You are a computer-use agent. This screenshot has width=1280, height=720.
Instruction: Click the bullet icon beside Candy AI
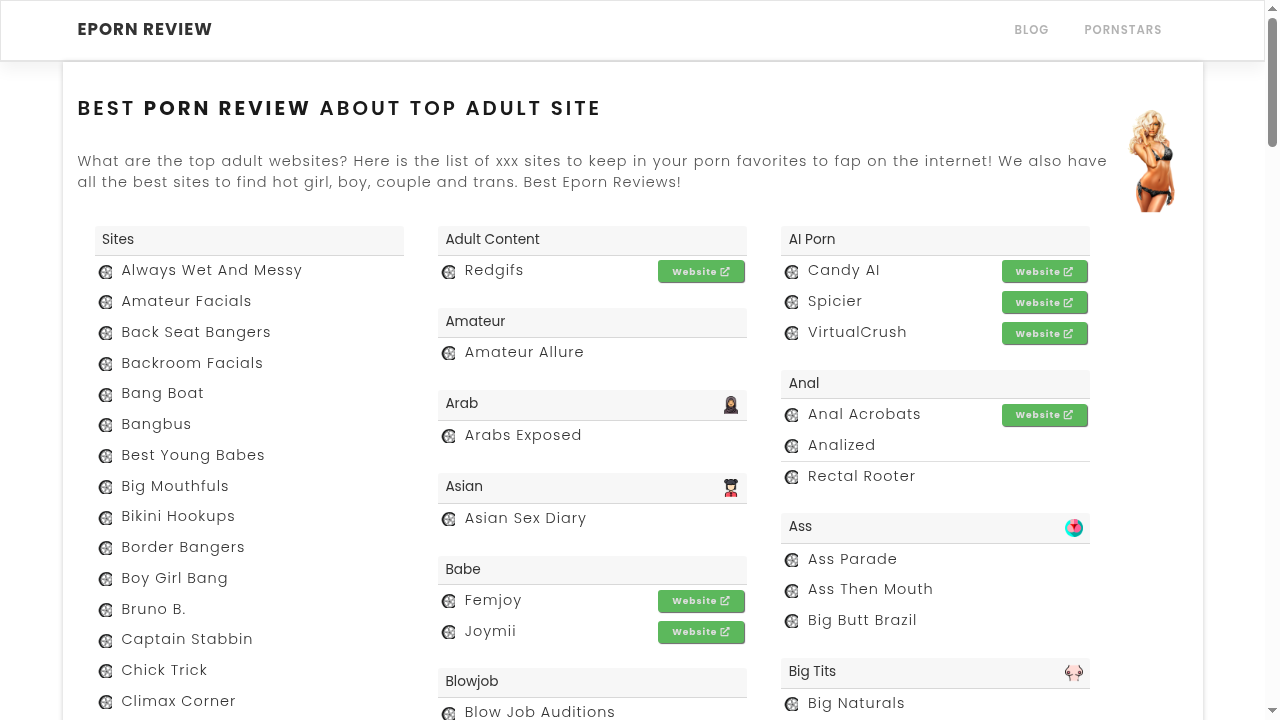pos(792,272)
